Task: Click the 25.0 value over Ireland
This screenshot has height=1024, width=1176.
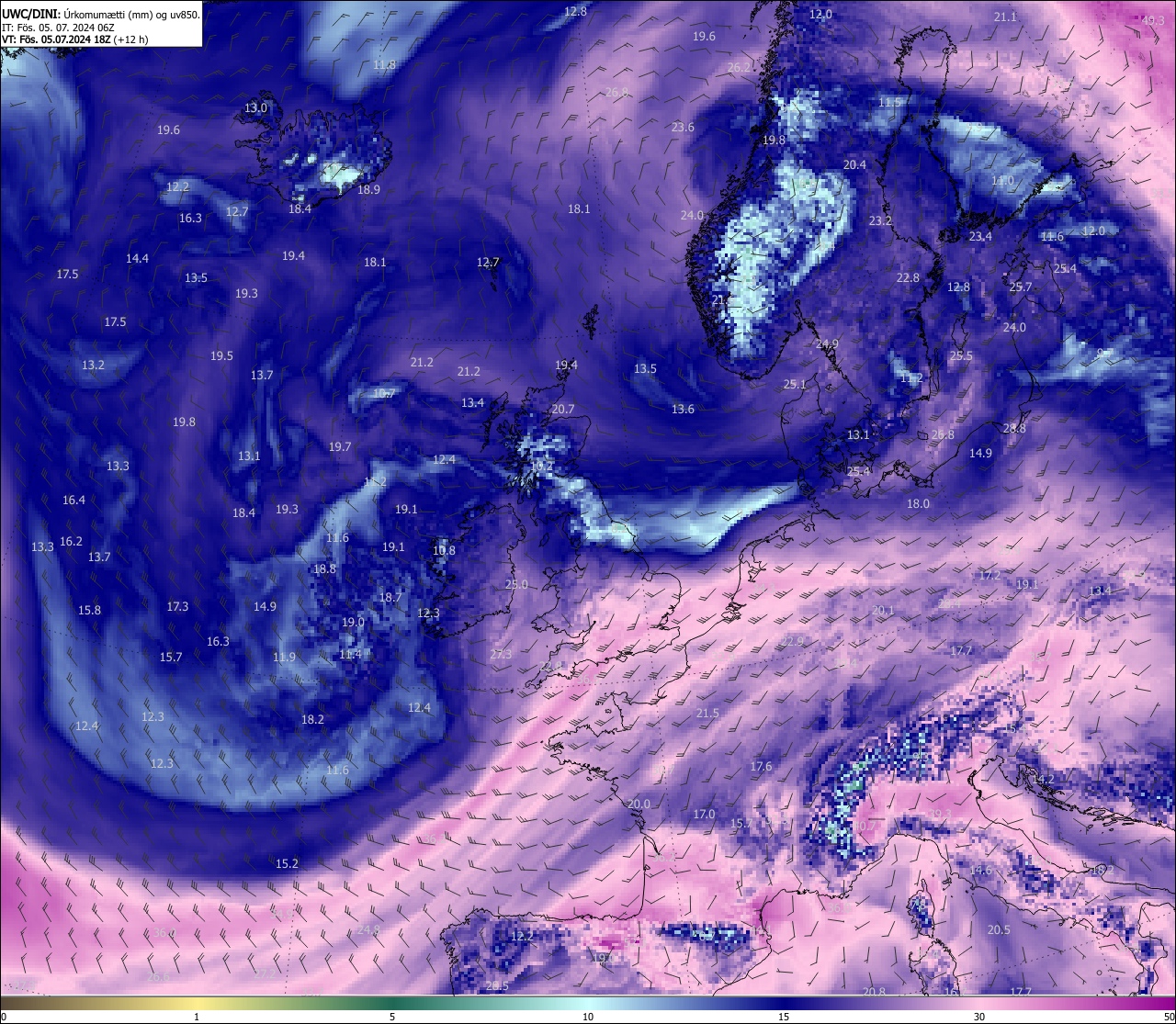Action: coord(516,585)
